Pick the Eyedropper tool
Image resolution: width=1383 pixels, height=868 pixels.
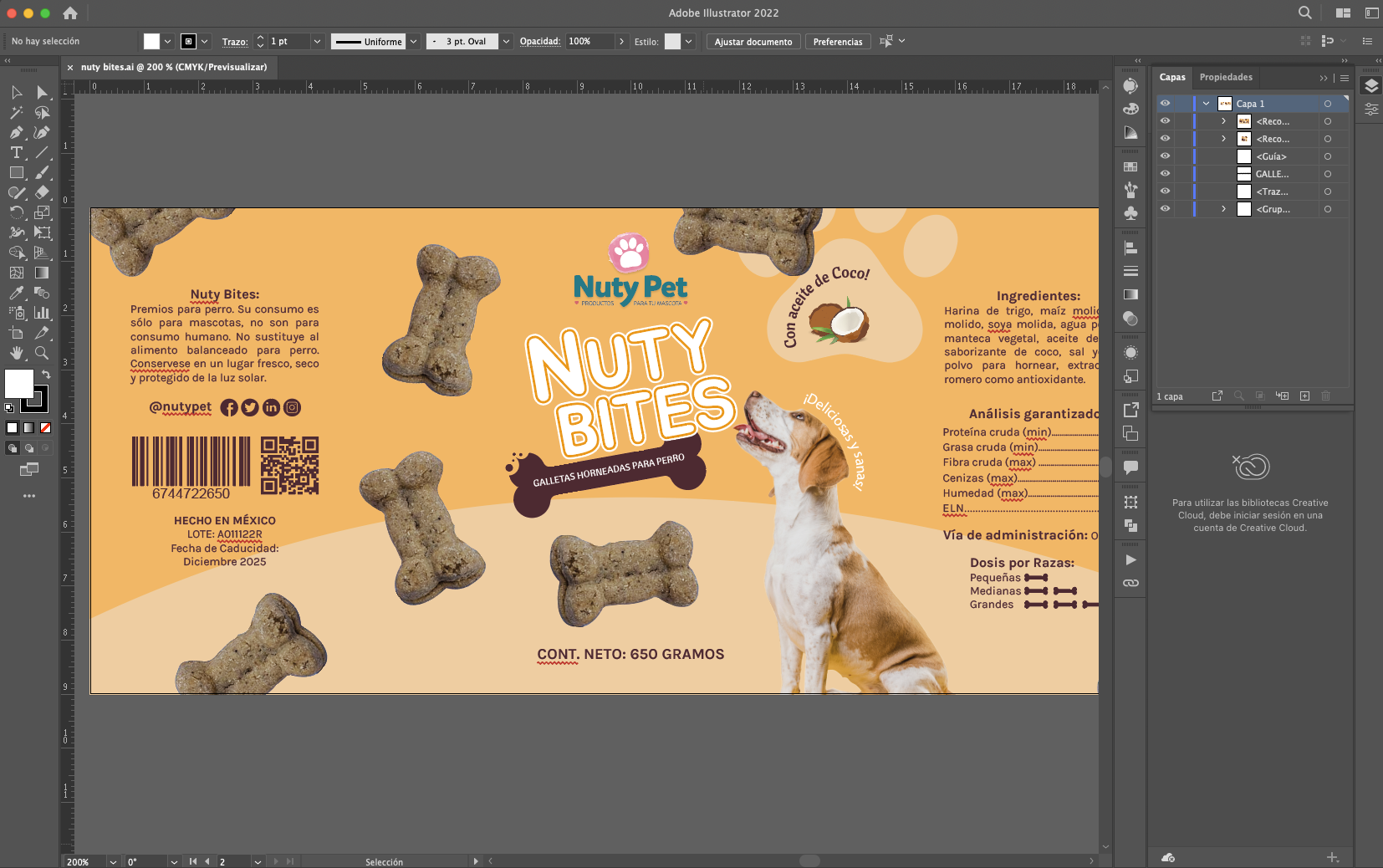click(17, 293)
